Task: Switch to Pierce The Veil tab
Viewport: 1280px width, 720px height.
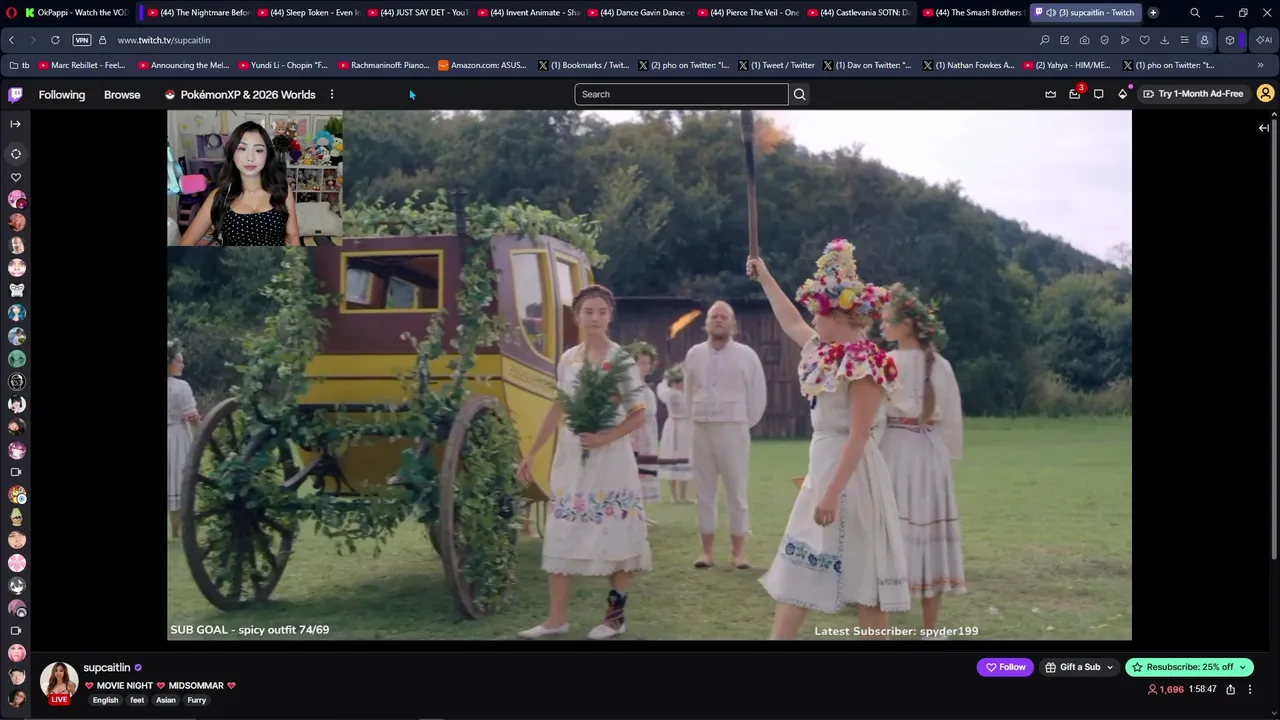Action: (748, 12)
